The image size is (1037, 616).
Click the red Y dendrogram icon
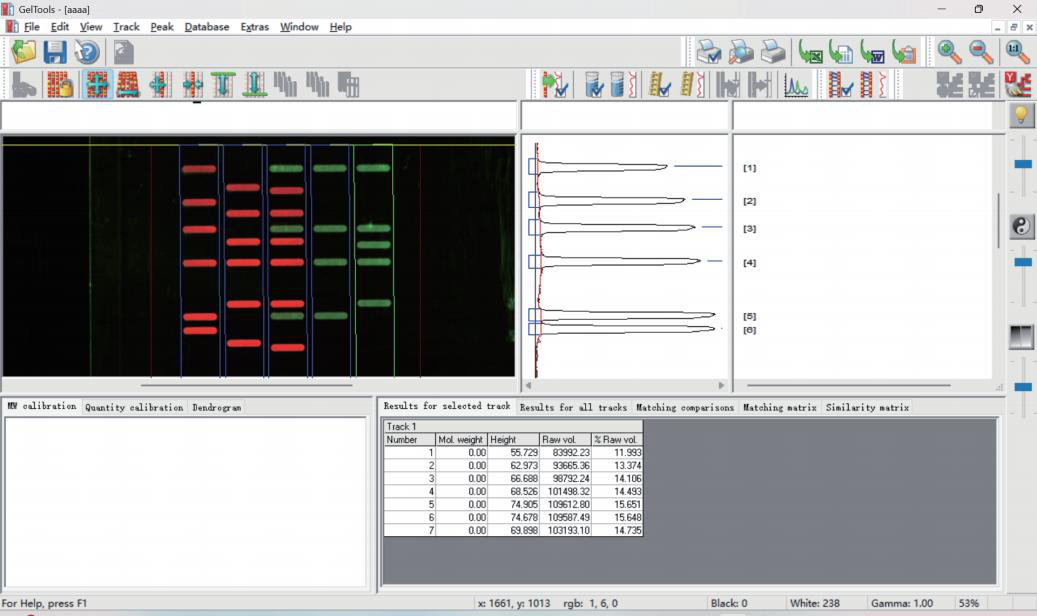tap(1018, 85)
